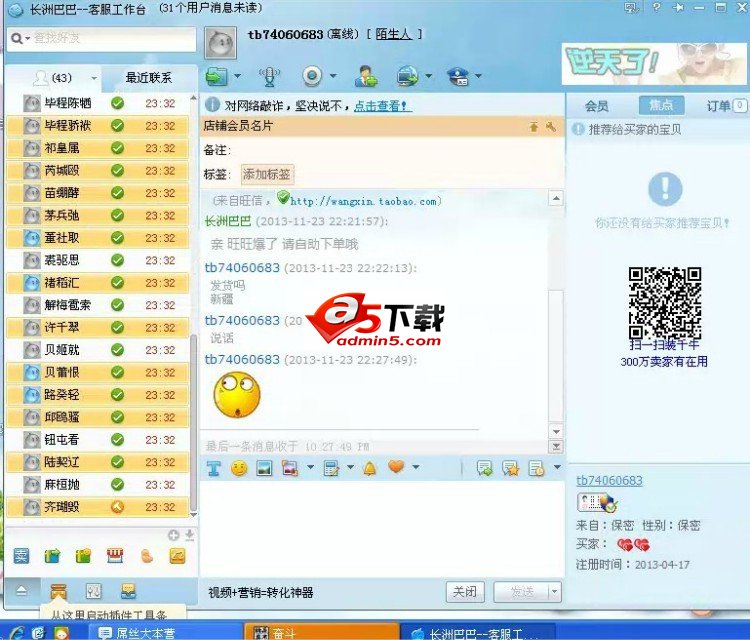The height and width of the screenshot is (640, 750).
Task: Click the chat scrollbar up arrow
Action: tap(556, 198)
